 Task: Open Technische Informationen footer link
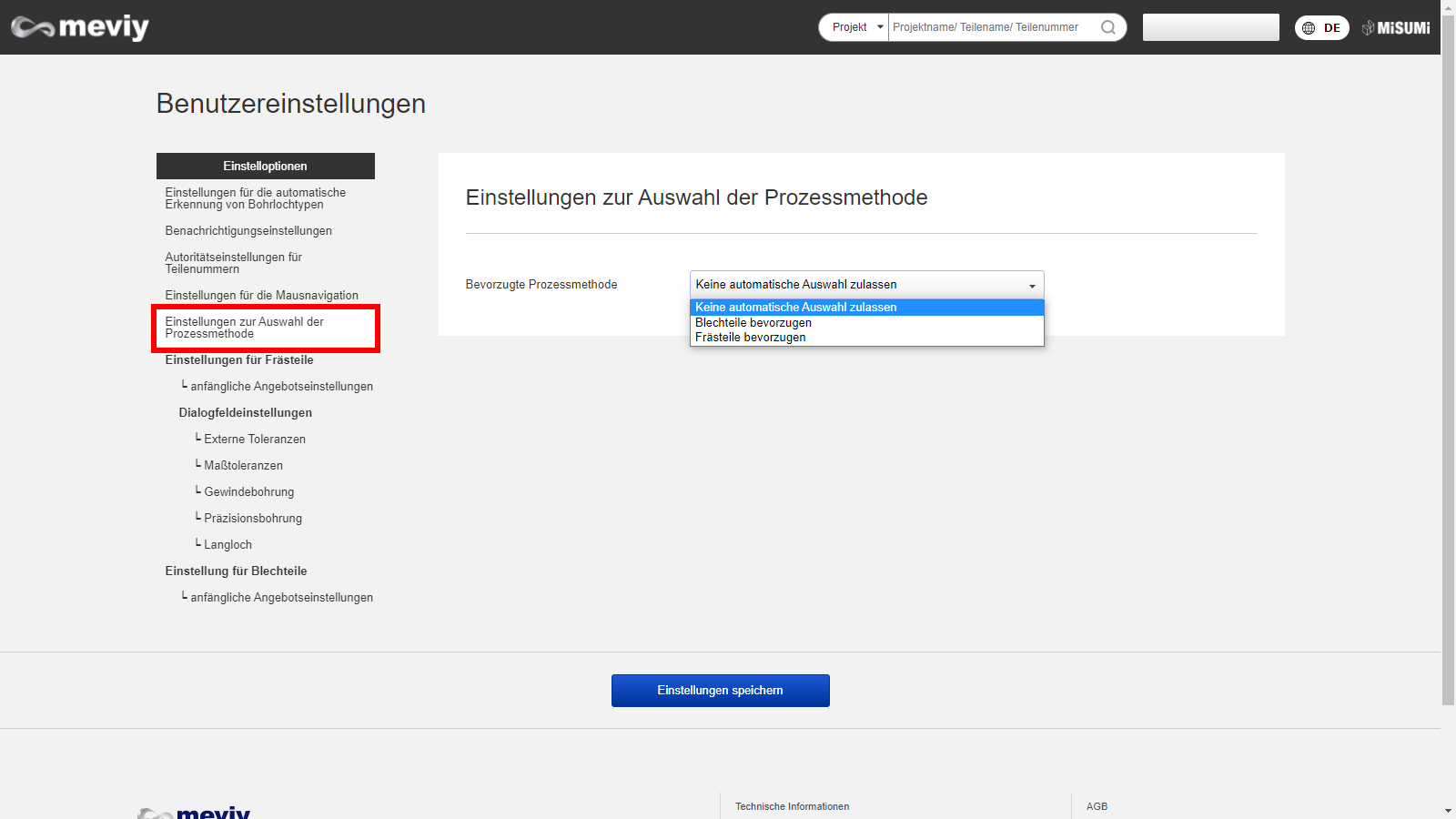coord(792,806)
